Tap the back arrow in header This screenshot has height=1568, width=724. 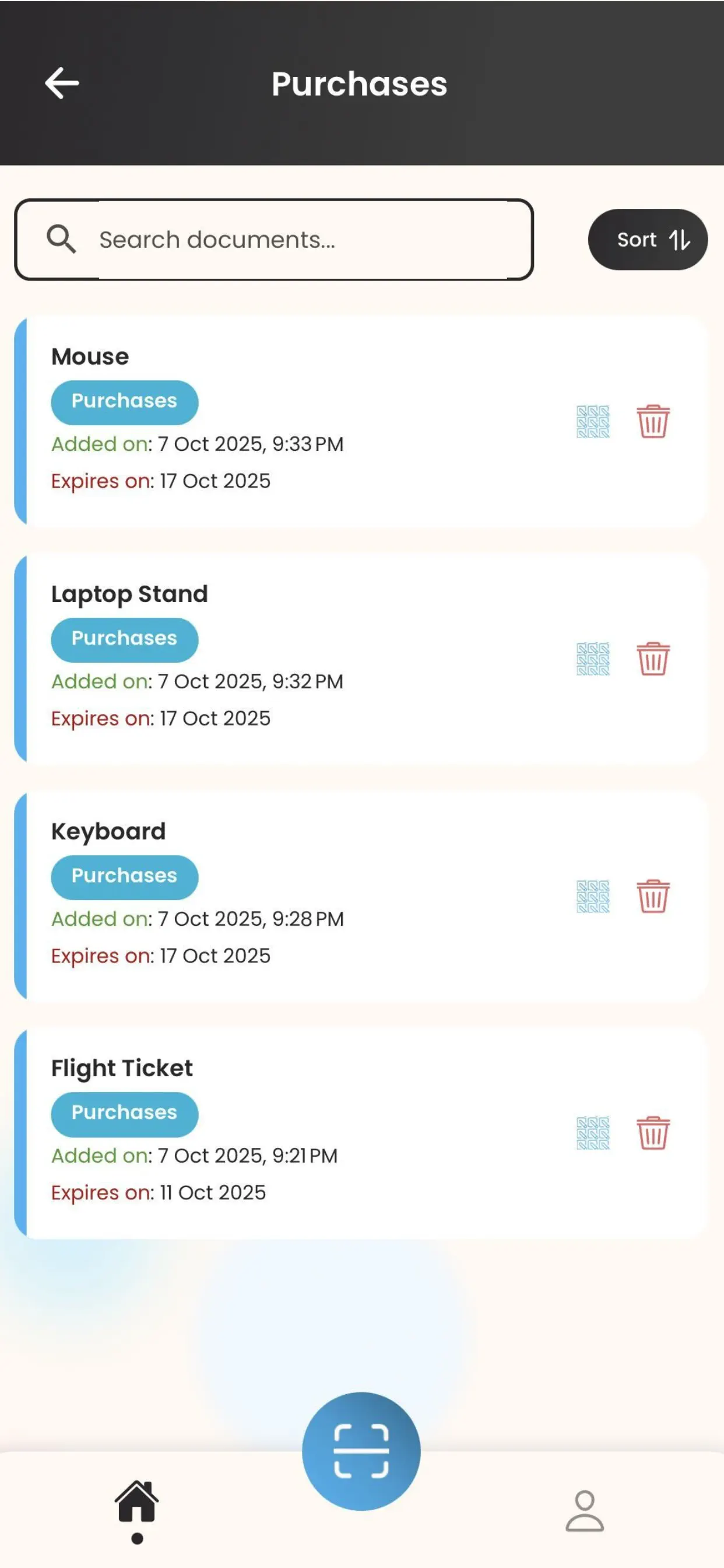(x=62, y=83)
